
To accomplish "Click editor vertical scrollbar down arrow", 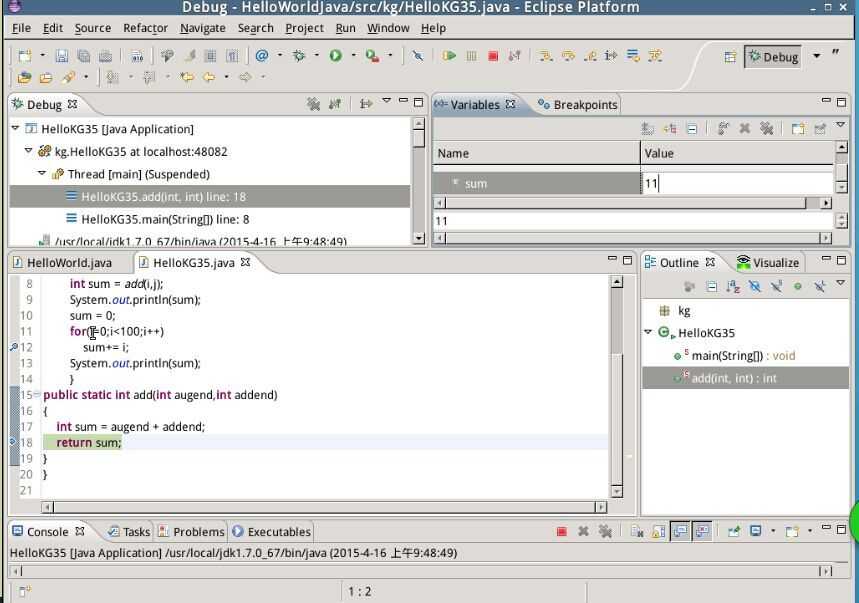I will [616, 491].
